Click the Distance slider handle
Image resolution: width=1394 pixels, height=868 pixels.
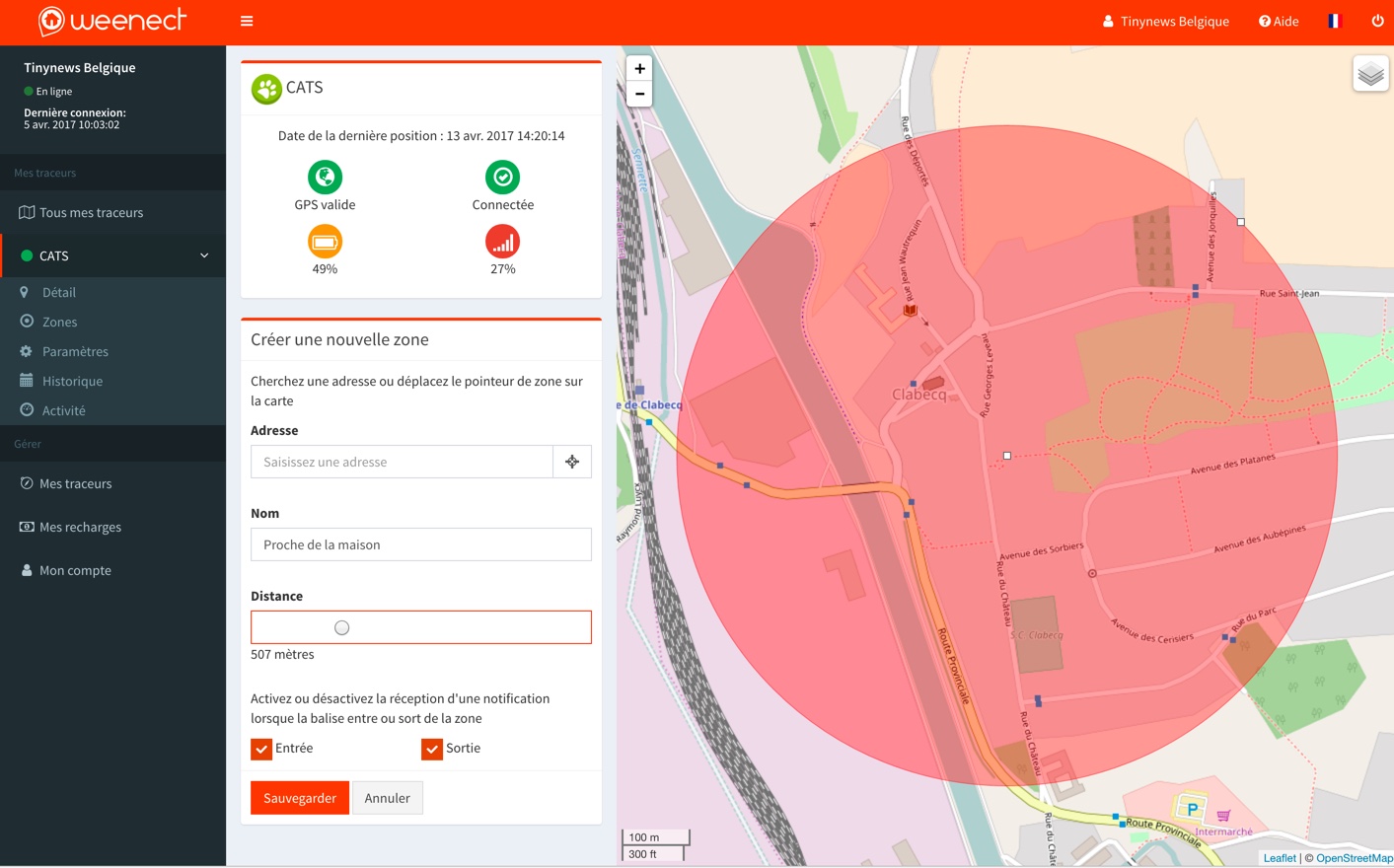(341, 627)
